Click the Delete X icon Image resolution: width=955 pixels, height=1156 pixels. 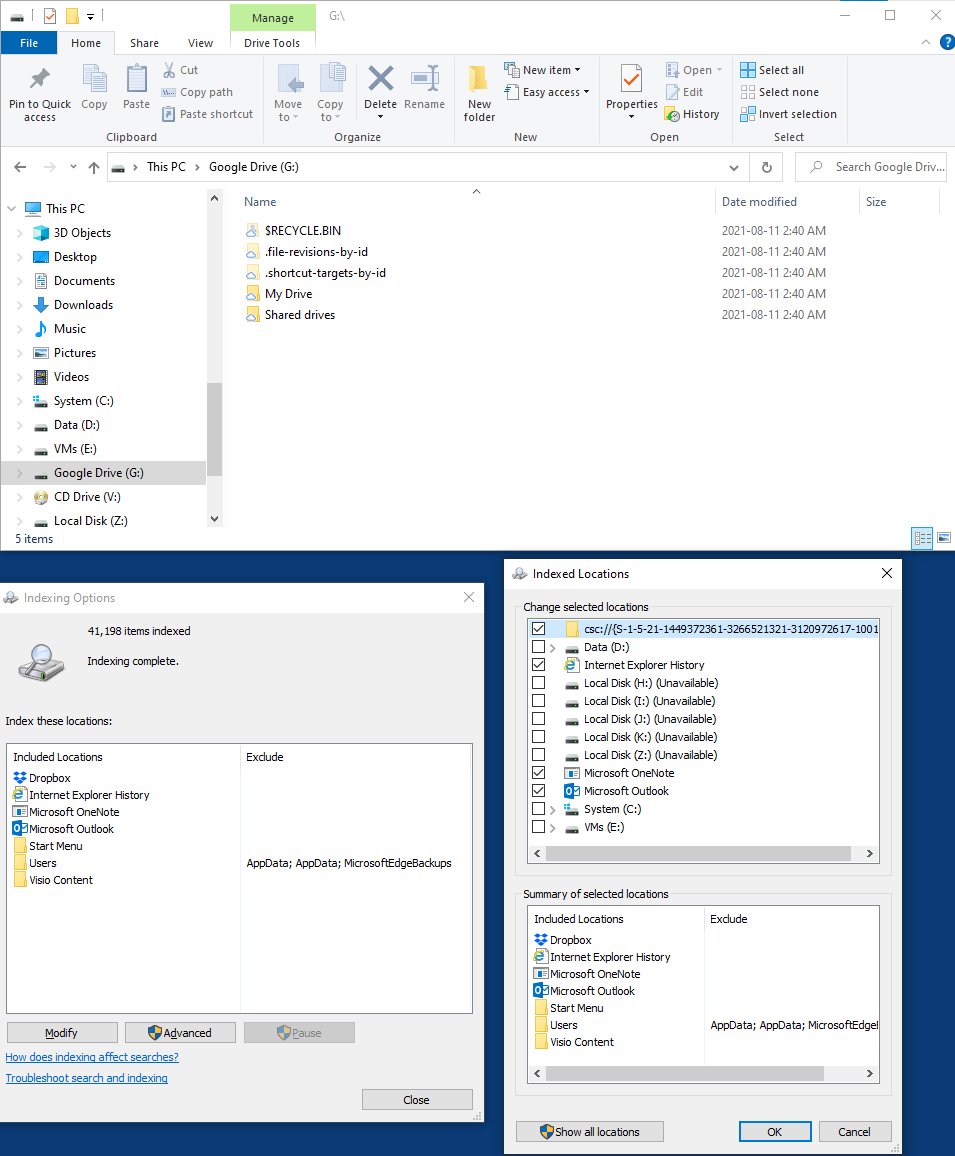(x=381, y=78)
